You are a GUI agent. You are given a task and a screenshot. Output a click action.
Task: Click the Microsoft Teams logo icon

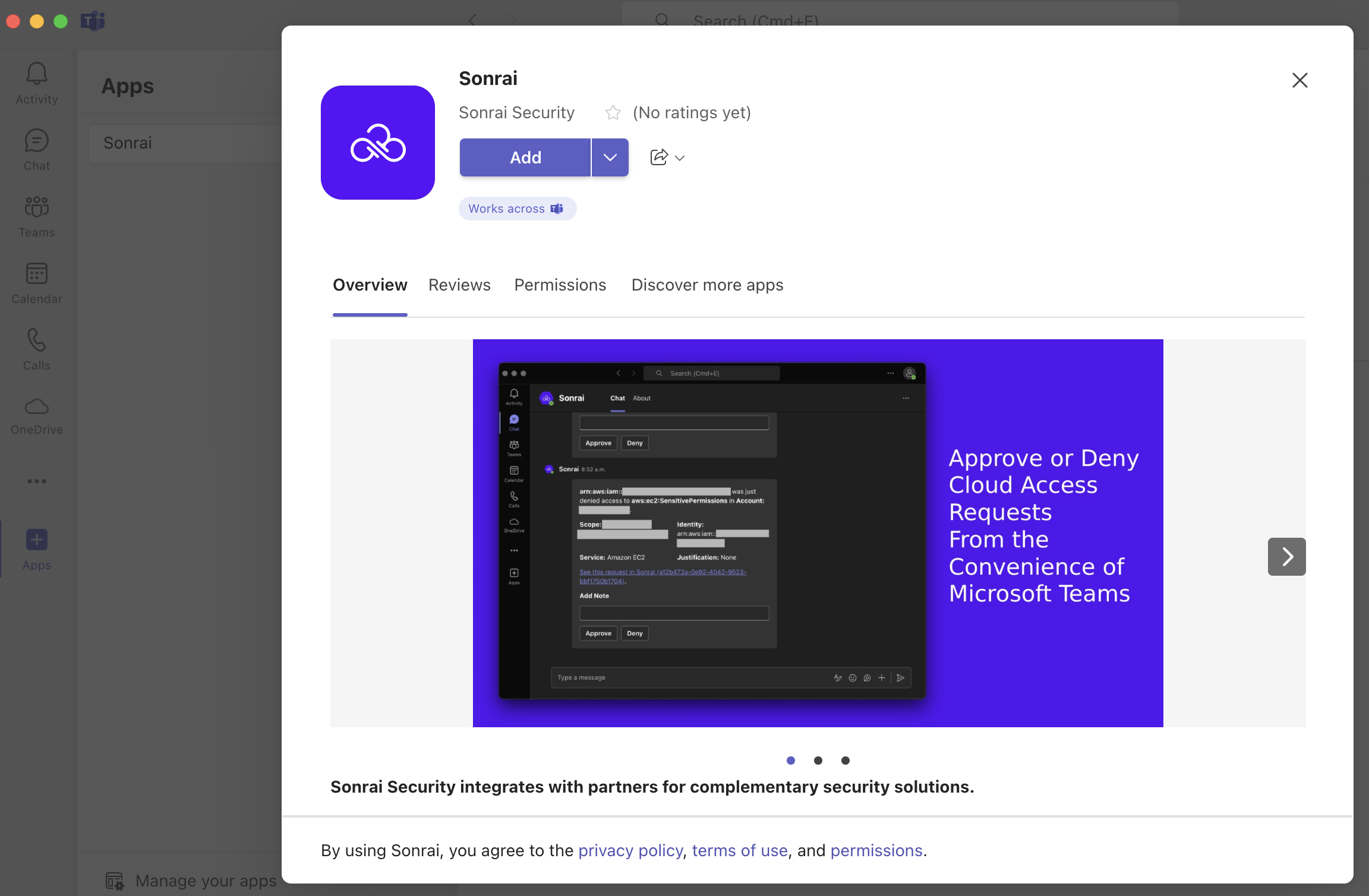[92, 21]
